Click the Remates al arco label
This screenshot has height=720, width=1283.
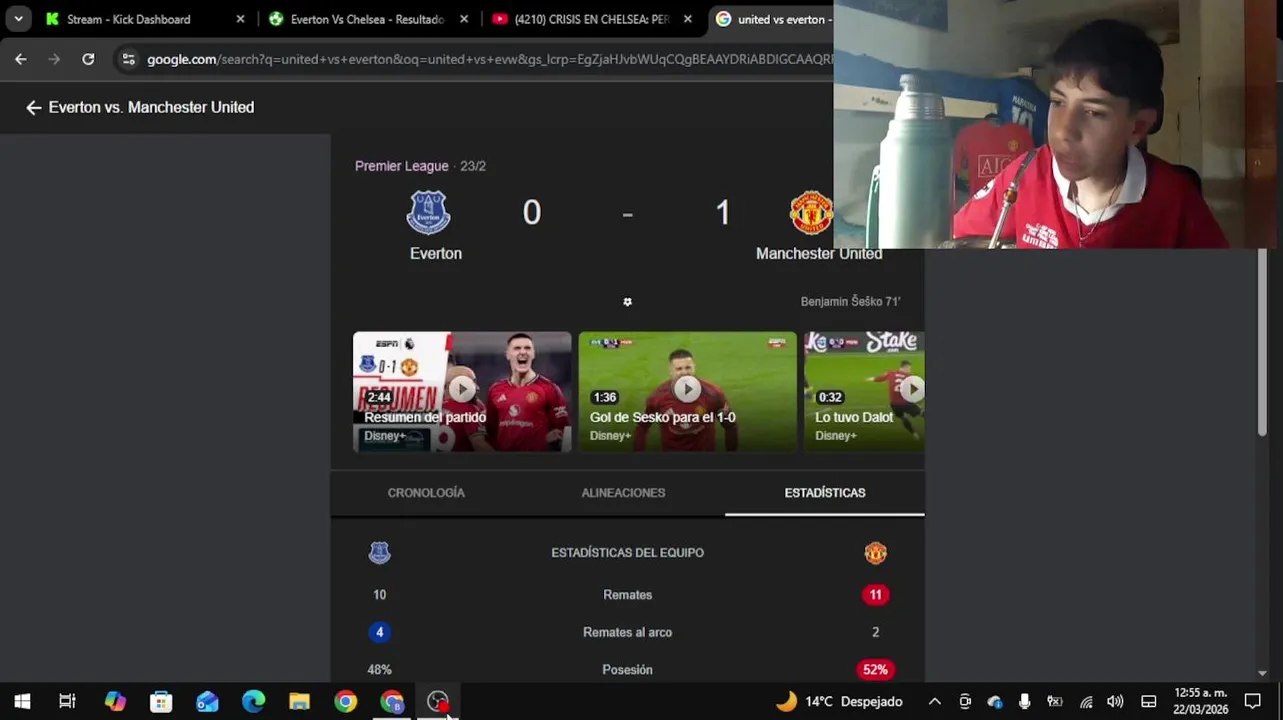pyautogui.click(x=627, y=632)
